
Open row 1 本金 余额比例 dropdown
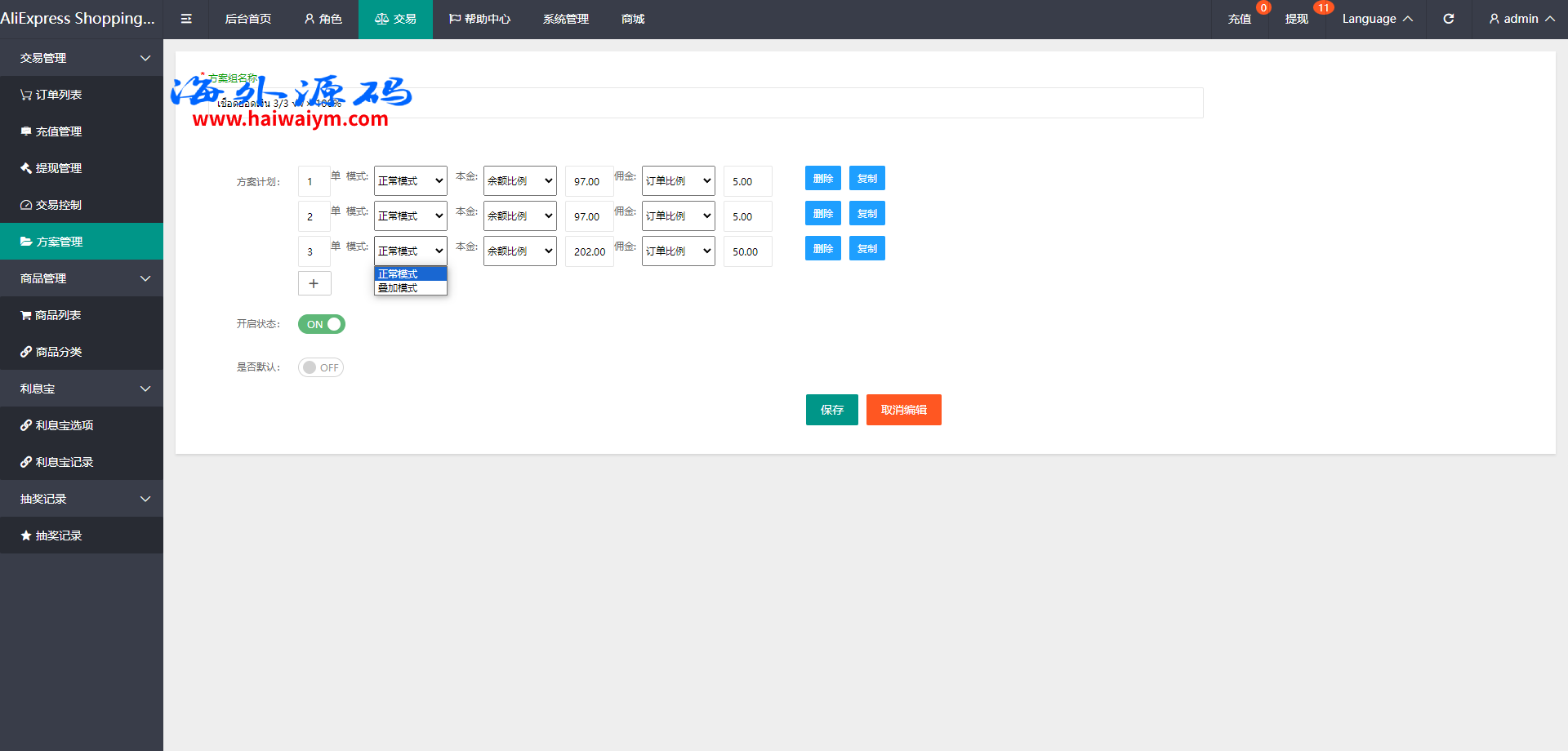coord(519,181)
